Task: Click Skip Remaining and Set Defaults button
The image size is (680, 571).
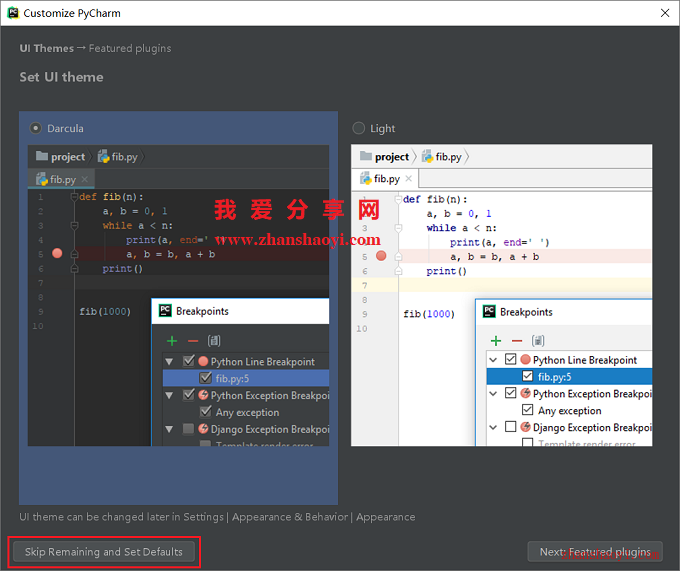Action: [x=104, y=551]
